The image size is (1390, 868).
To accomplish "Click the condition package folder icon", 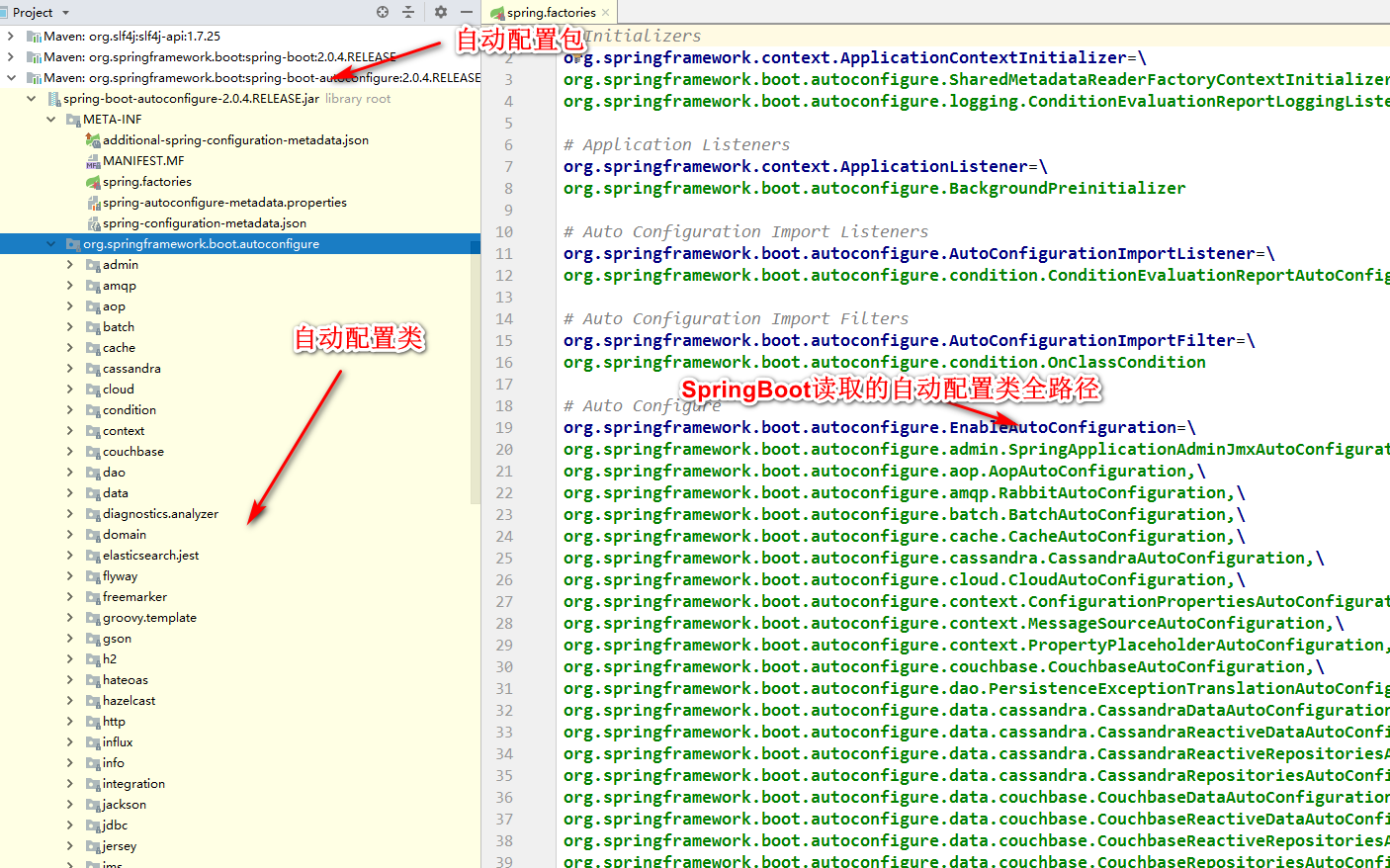I will click(x=93, y=410).
